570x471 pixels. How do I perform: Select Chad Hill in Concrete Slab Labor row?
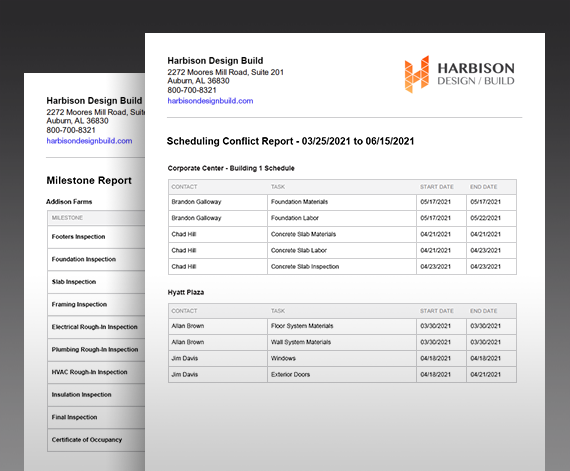(x=184, y=250)
